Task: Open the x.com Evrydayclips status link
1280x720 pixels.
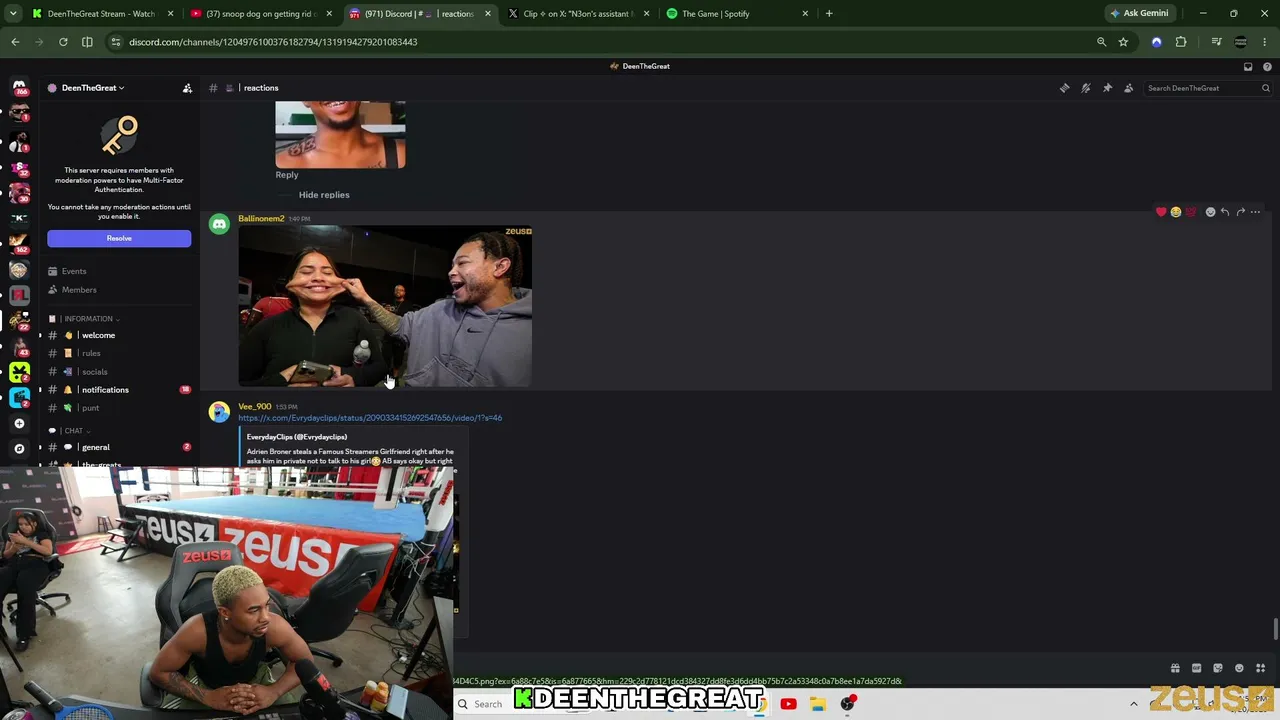Action: pyautogui.click(x=370, y=418)
